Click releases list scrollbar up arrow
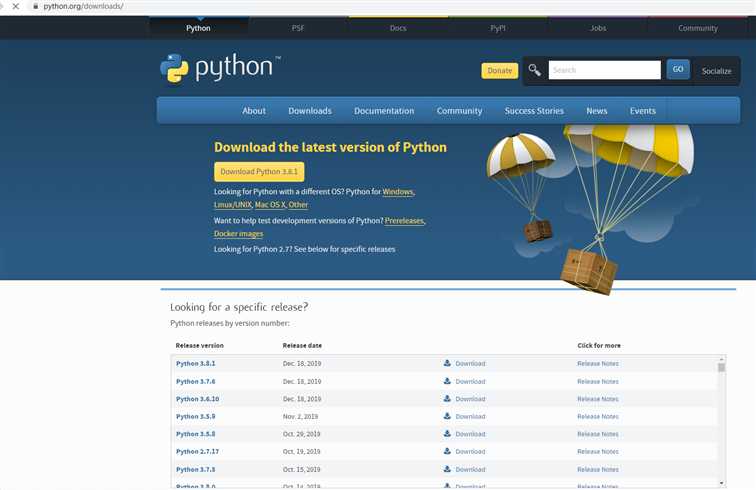 [x=721, y=359]
